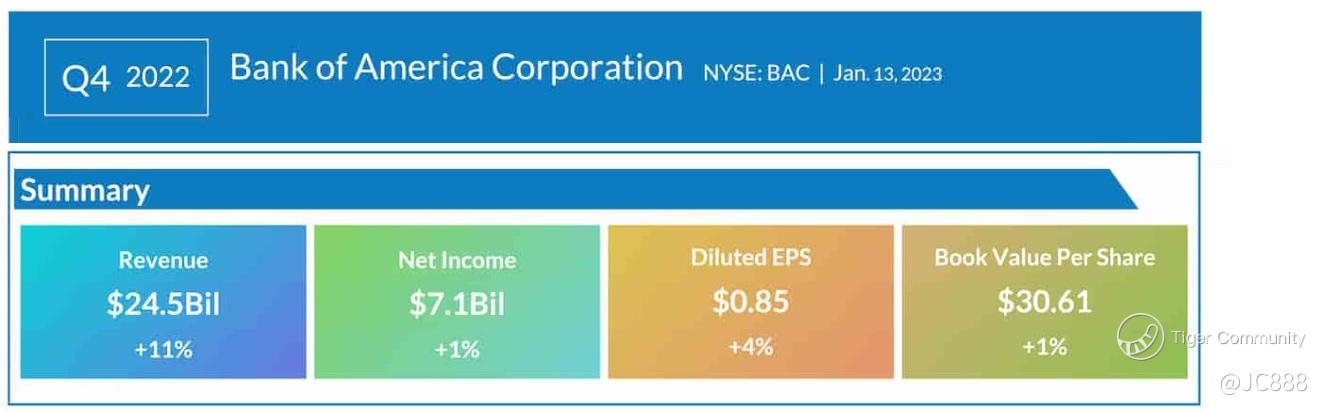Click the $0.85 diluted EPS value
The width and height of the screenshot is (1333, 412).
tap(750, 301)
